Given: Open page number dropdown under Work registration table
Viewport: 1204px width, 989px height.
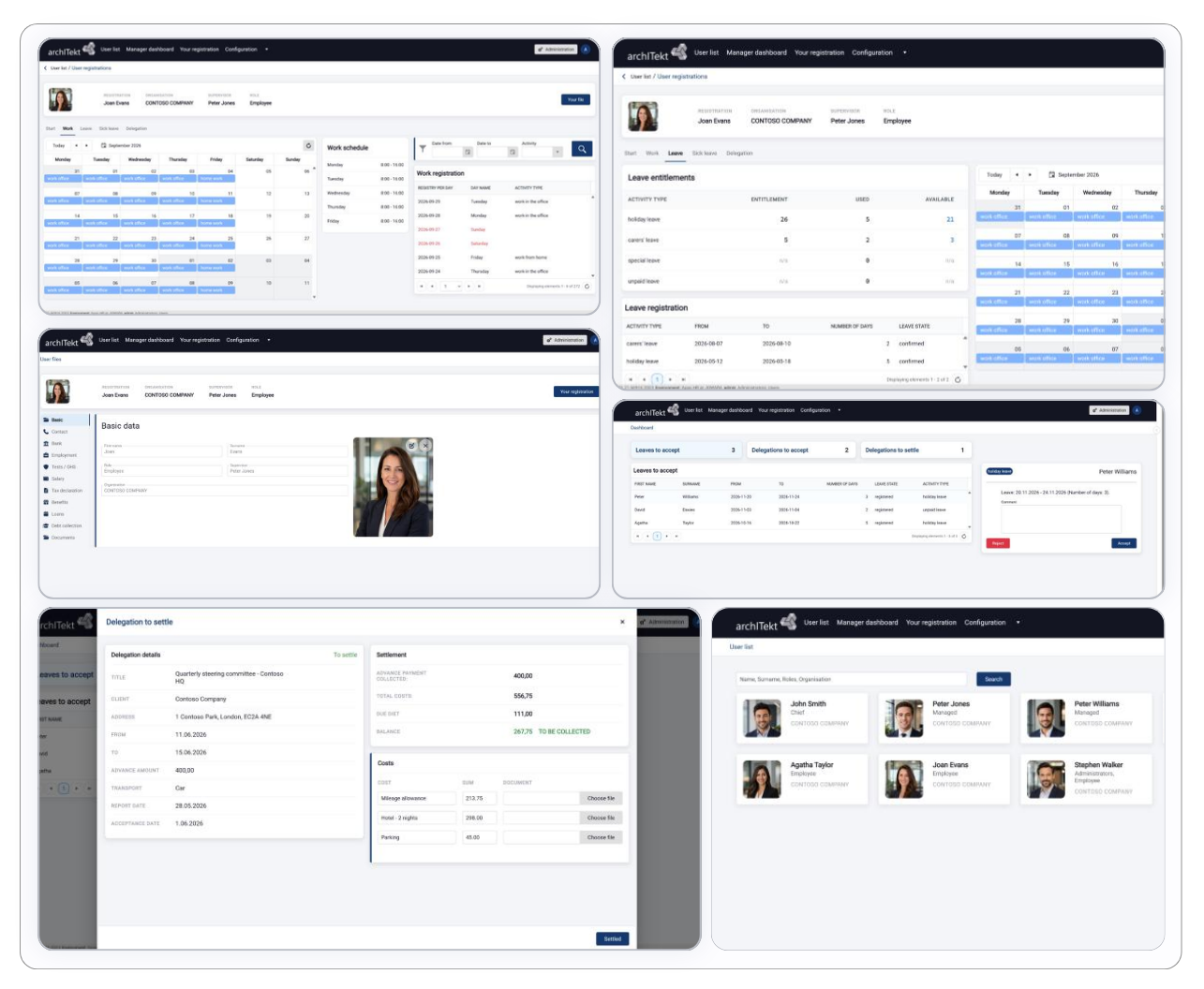Looking at the screenshot, I should click(449, 286).
